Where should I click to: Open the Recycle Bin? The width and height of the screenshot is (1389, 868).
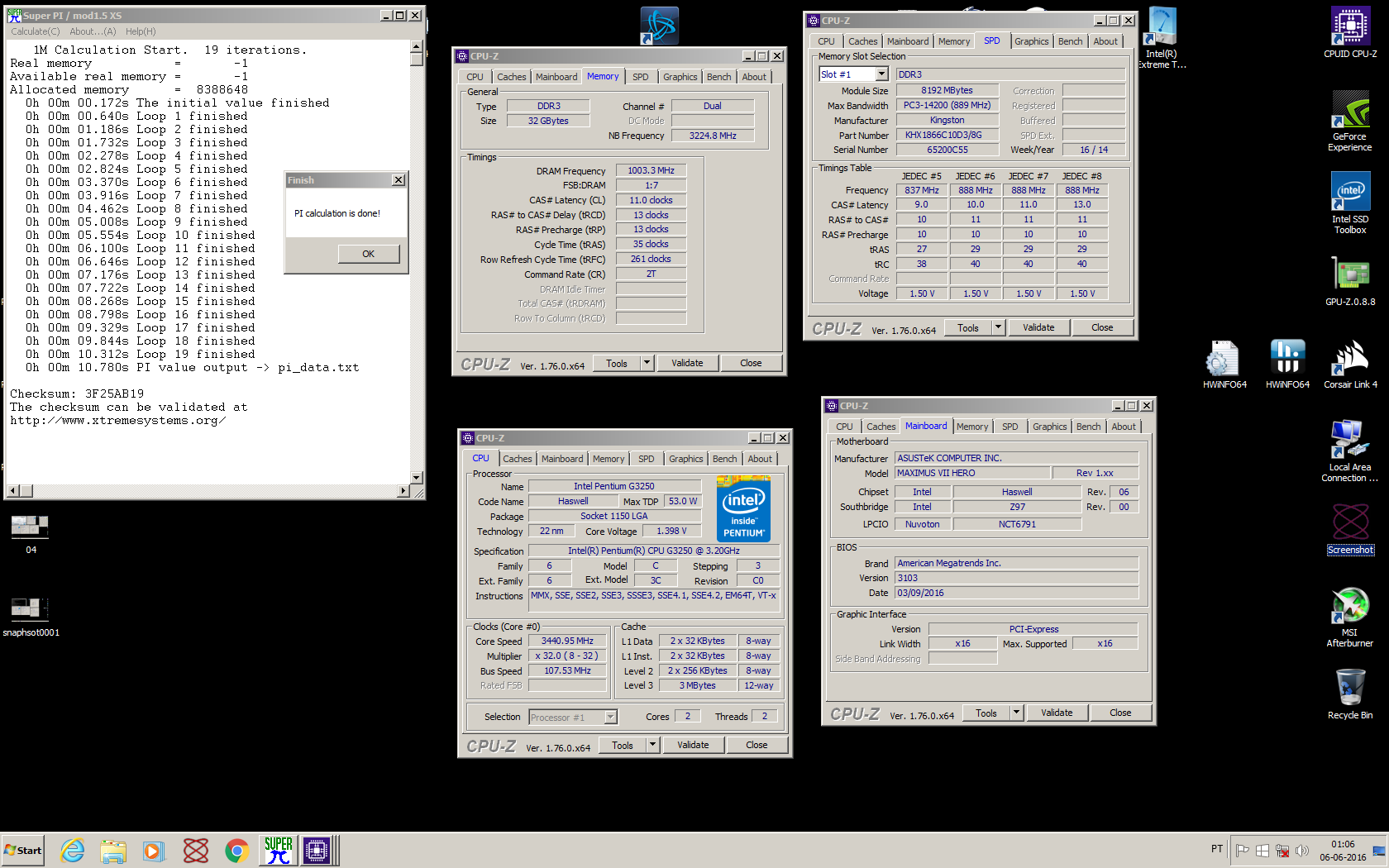(1350, 694)
